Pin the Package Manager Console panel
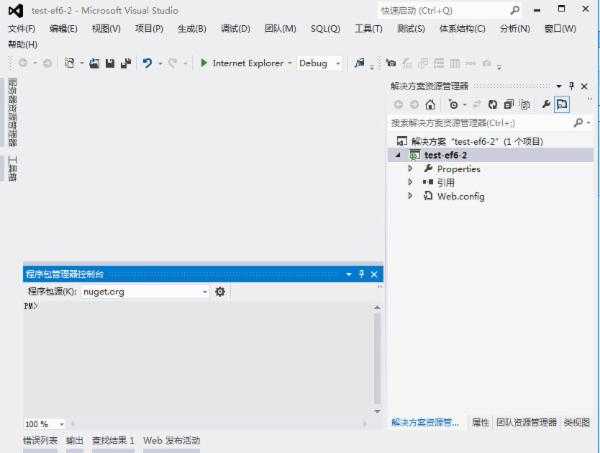 coord(361,274)
